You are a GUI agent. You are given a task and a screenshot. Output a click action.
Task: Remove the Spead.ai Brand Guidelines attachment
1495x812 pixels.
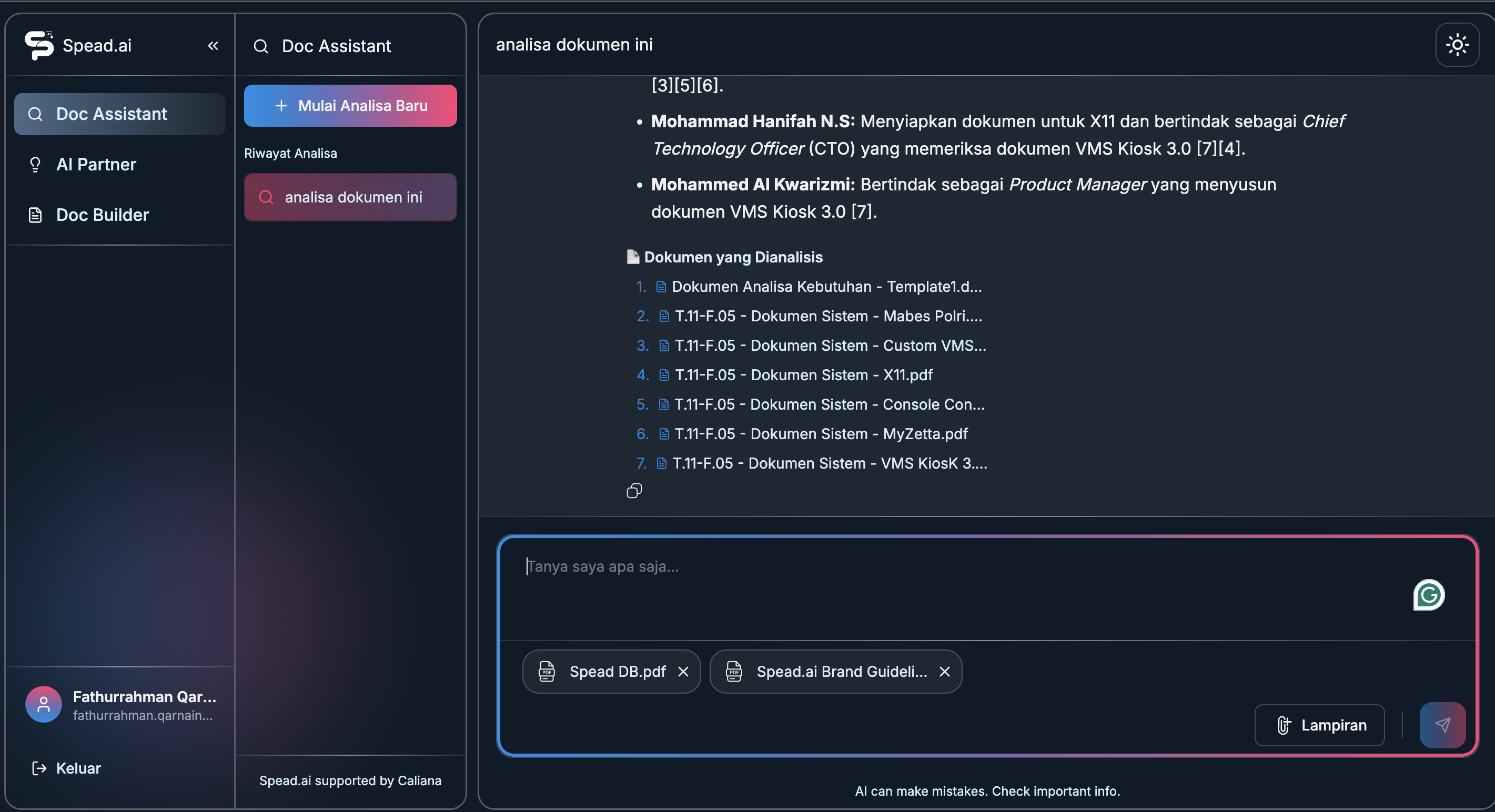pyautogui.click(x=944, y=672)
